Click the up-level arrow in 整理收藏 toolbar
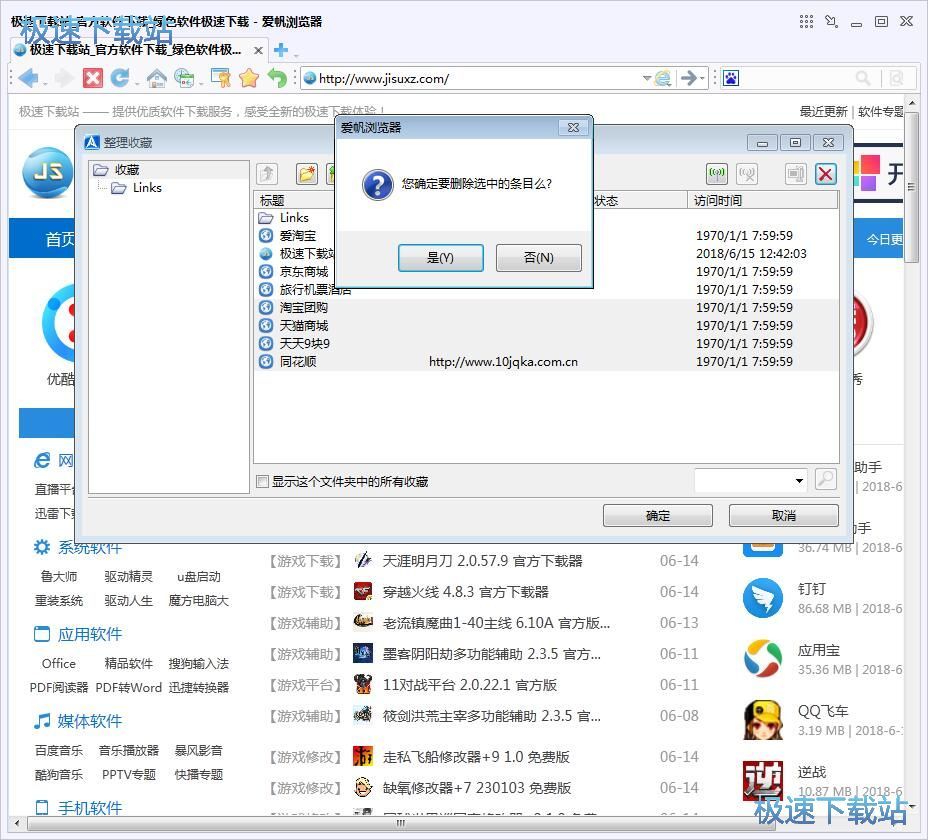This screenshot has height=840, width=928. pos(267,173)
